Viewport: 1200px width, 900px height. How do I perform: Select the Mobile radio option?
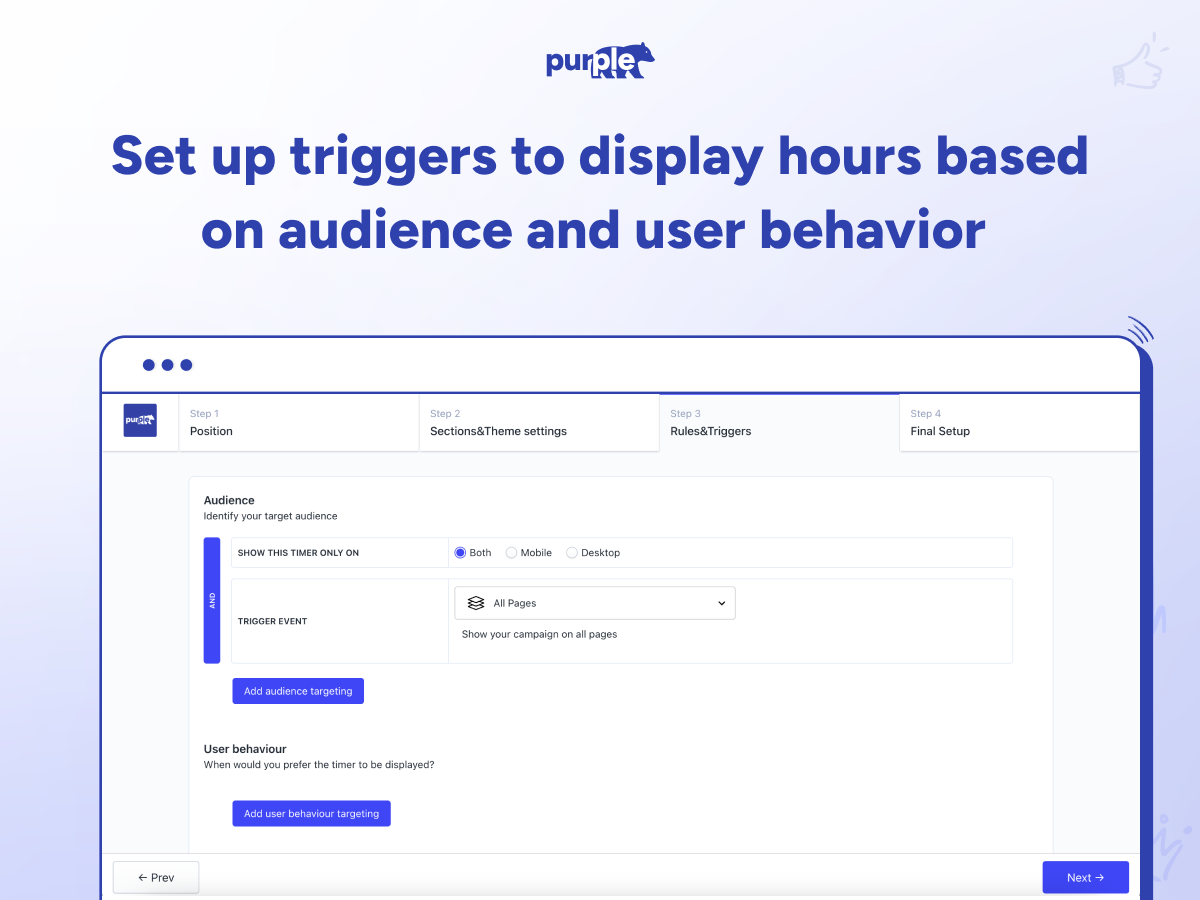[x=511, y=552]
